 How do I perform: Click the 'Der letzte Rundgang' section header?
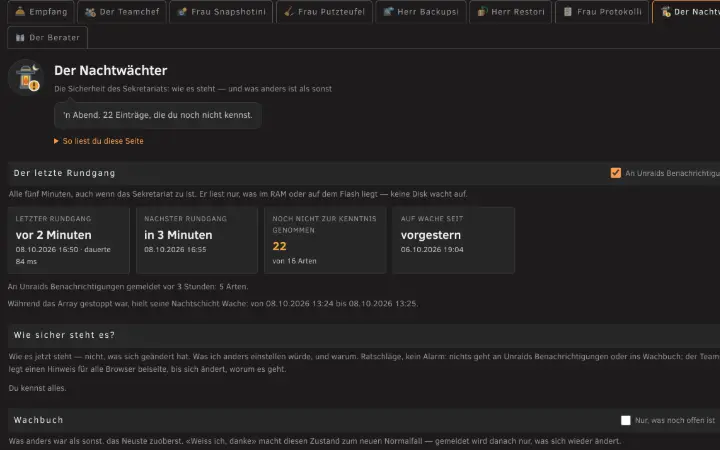point(64,173)
